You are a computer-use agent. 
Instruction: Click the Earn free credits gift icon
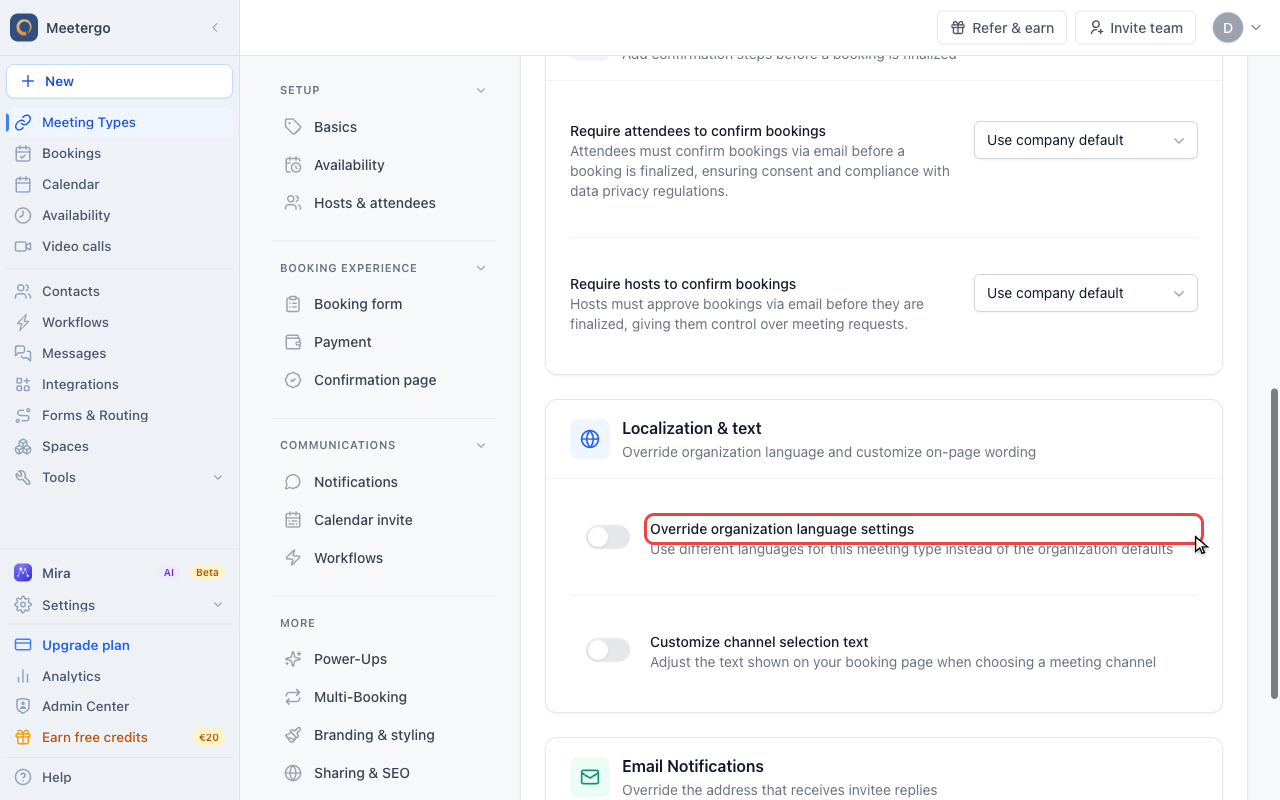tap(23, 737)
